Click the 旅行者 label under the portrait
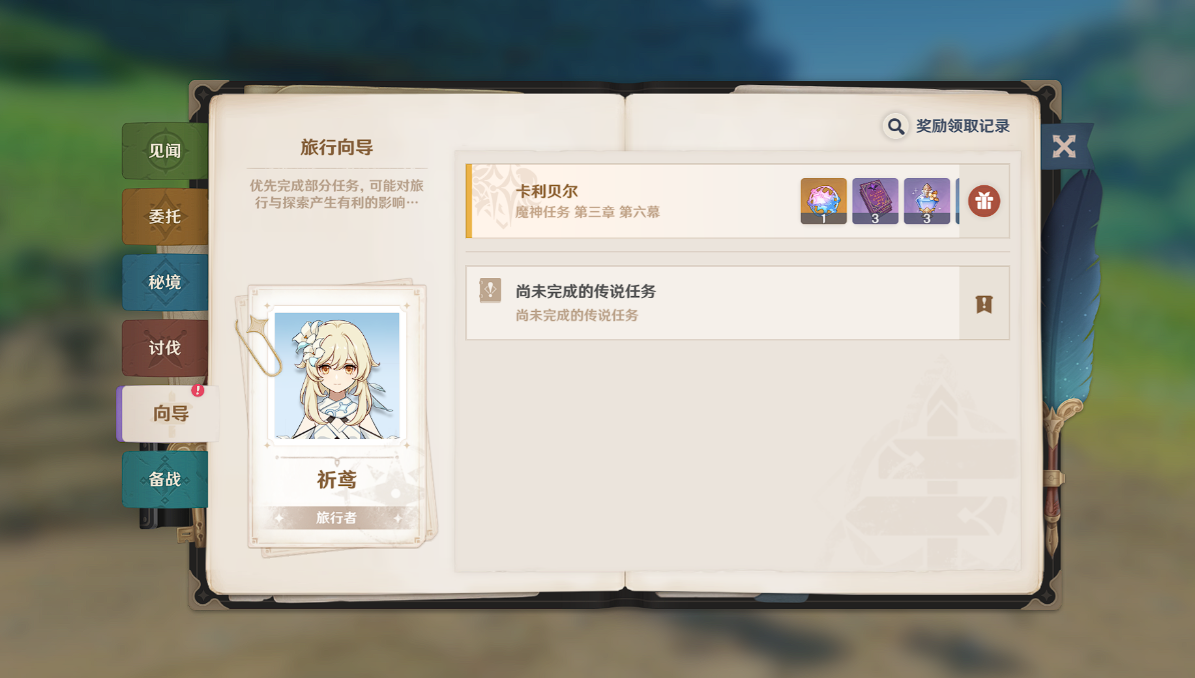This screenshot has height=678, width=1195. click(336, 517)
